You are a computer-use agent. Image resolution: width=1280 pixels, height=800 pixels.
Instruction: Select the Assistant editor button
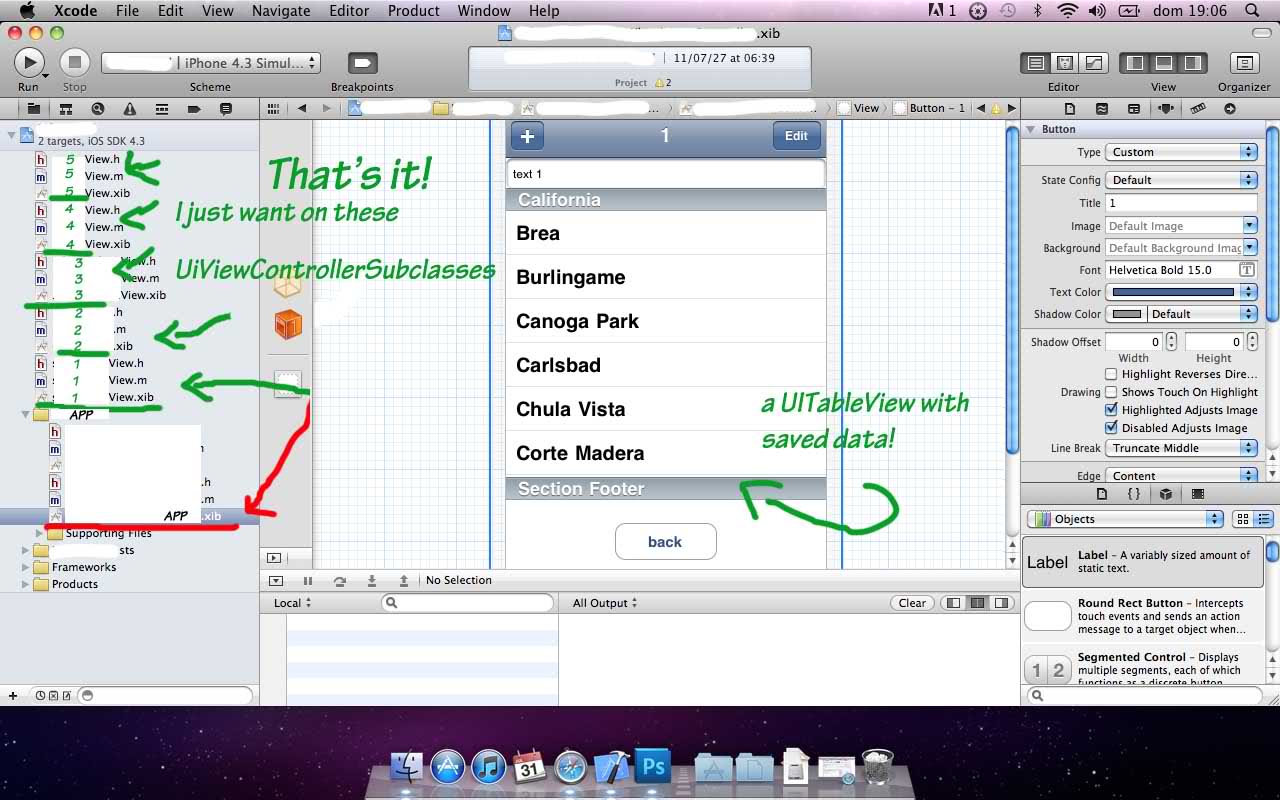[x=1064, y=63]
